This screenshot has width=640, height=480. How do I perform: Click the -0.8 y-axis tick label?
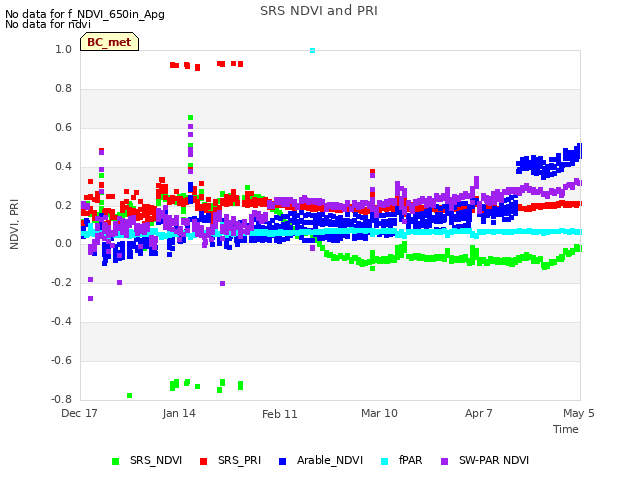point(61,399)
